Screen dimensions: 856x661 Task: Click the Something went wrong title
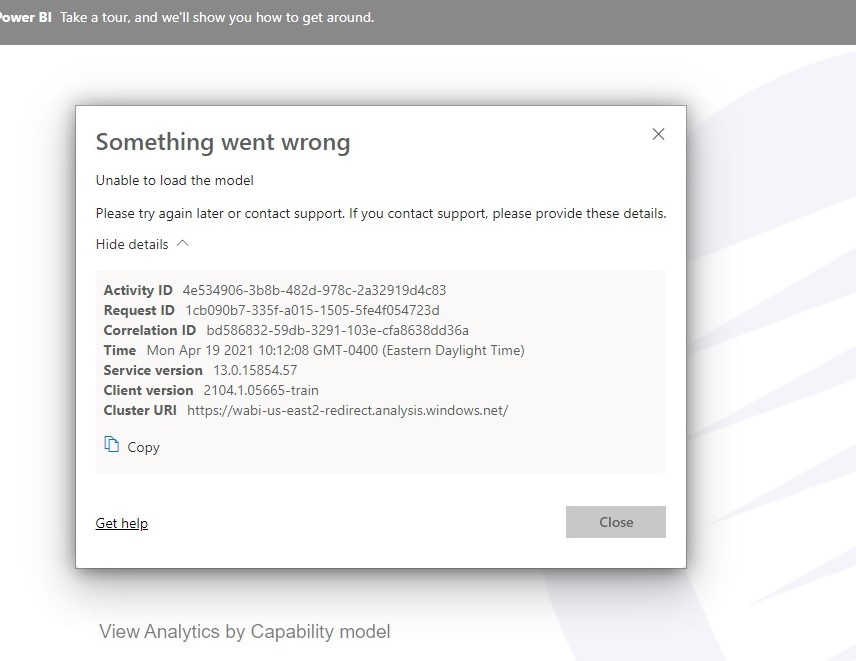click(223, 142)
